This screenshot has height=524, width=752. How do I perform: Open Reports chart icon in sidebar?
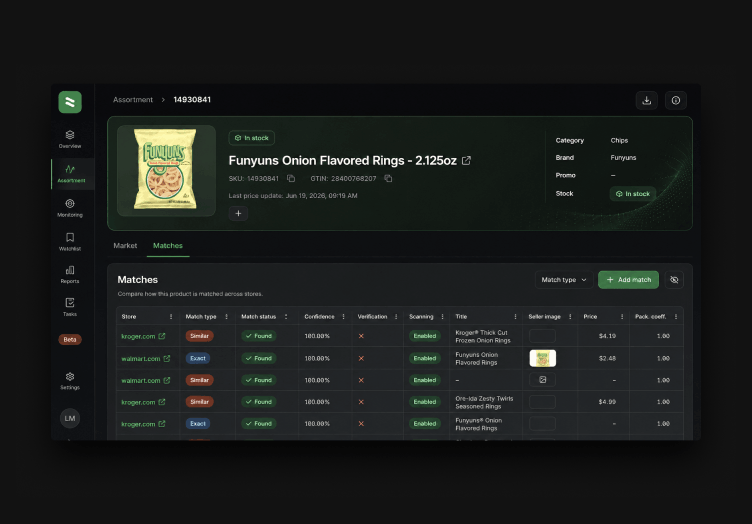[70, 275]
